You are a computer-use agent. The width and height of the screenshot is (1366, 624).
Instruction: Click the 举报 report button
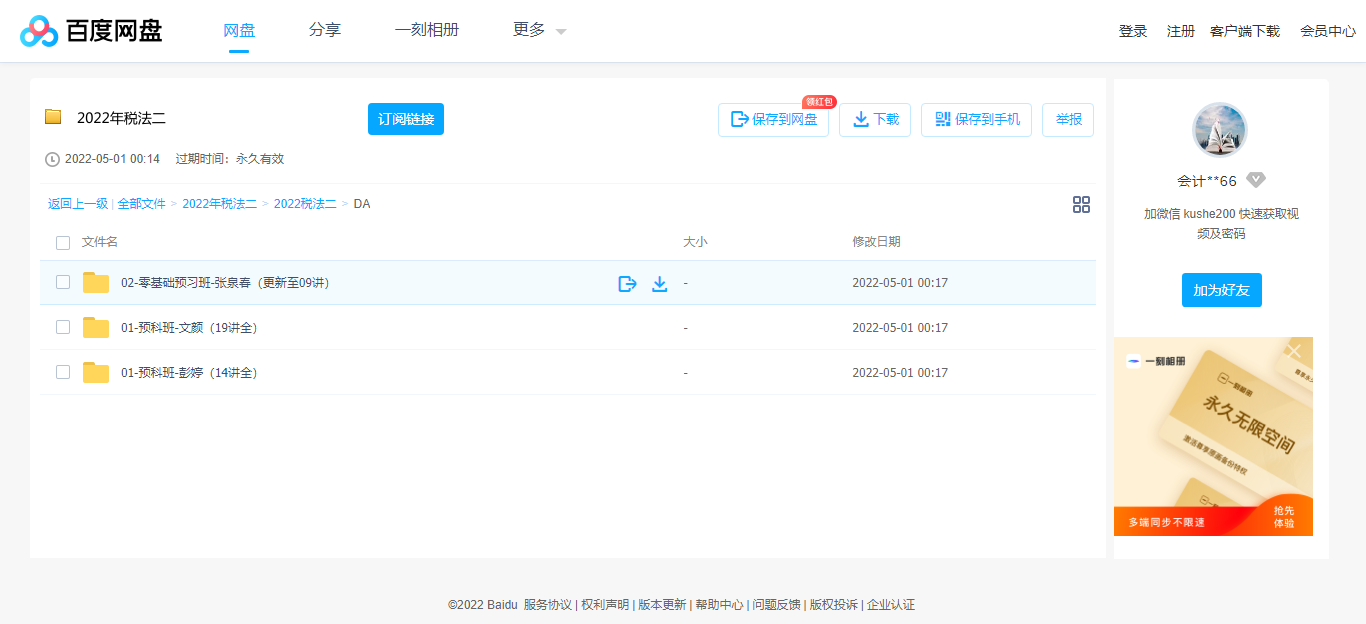1068,120
